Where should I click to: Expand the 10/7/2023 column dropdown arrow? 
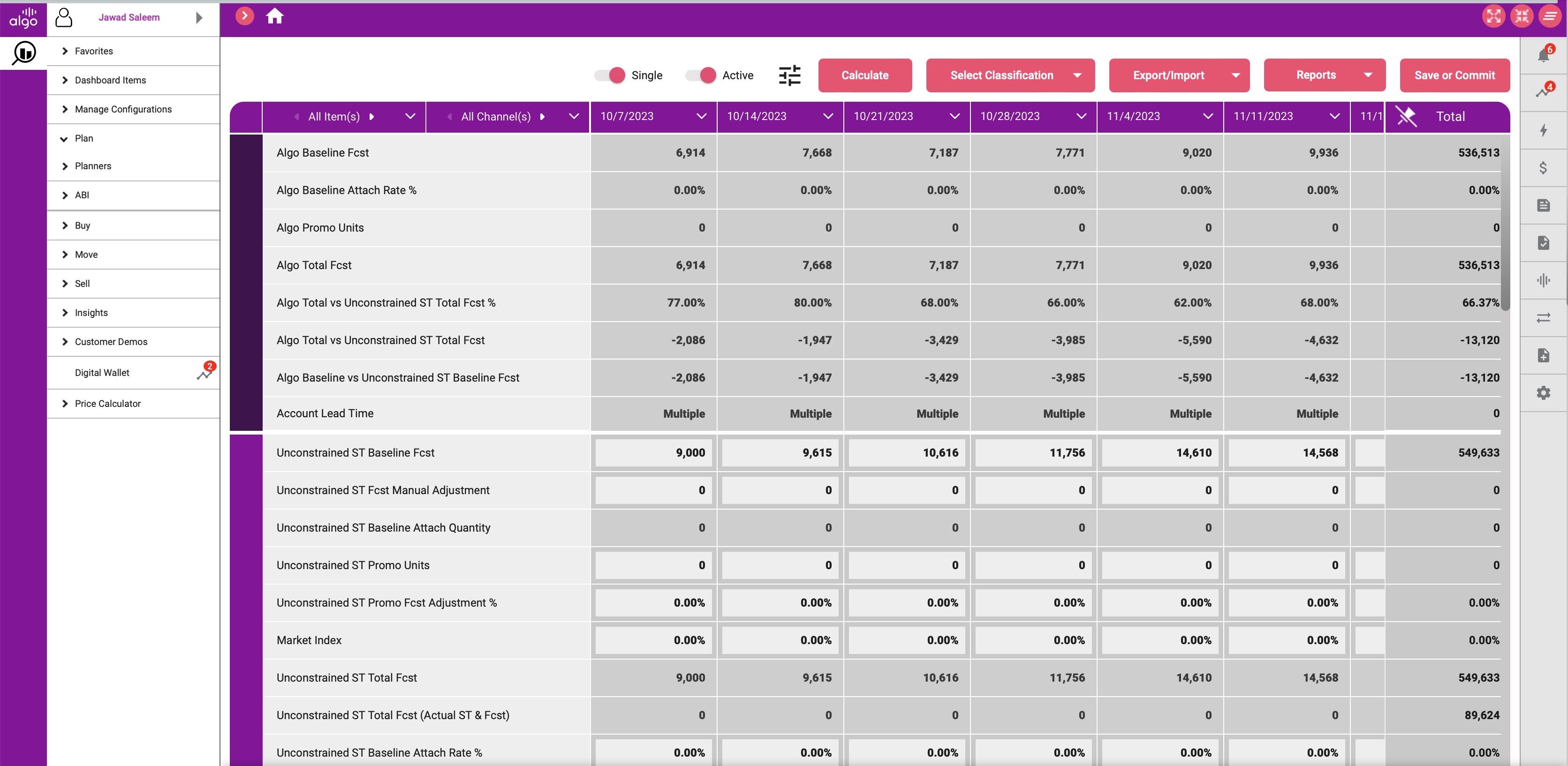(x=701, y=116)
